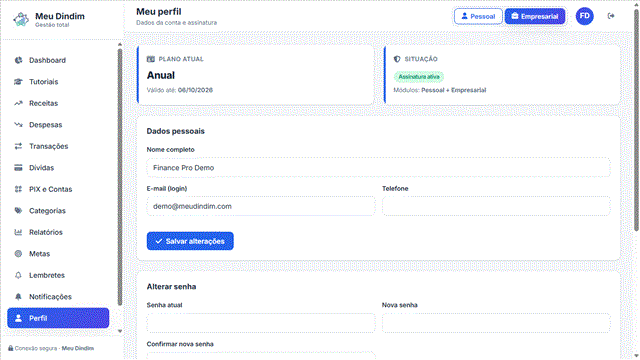Click the Perfil person icon

pos(18,318)
